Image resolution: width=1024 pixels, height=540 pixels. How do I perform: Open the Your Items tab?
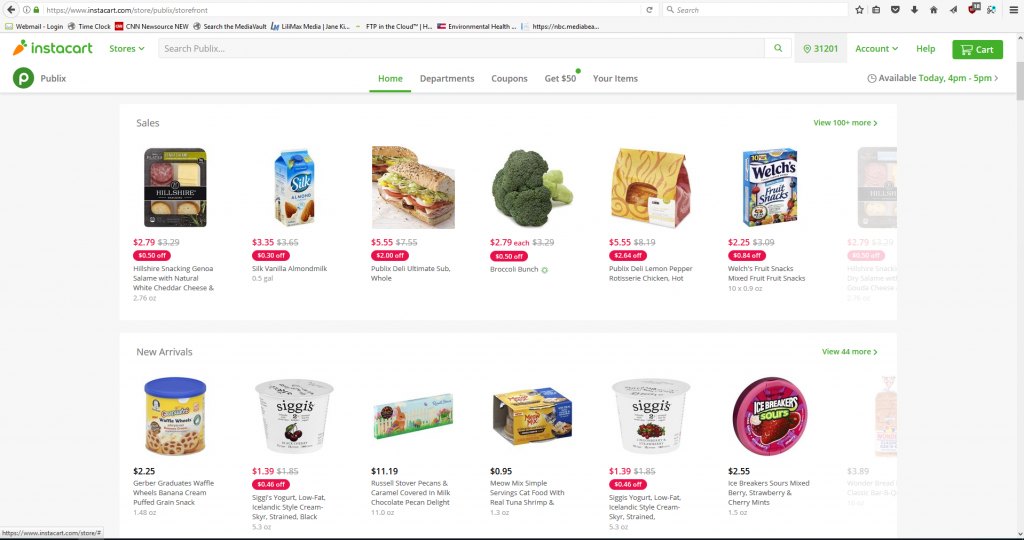[x=615, y=78]
